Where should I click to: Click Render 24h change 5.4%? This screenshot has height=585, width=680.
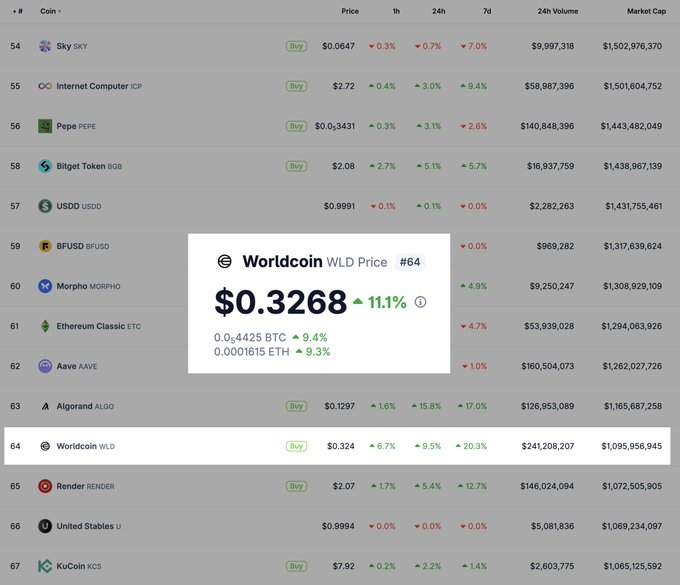click(x=428, y=486)
